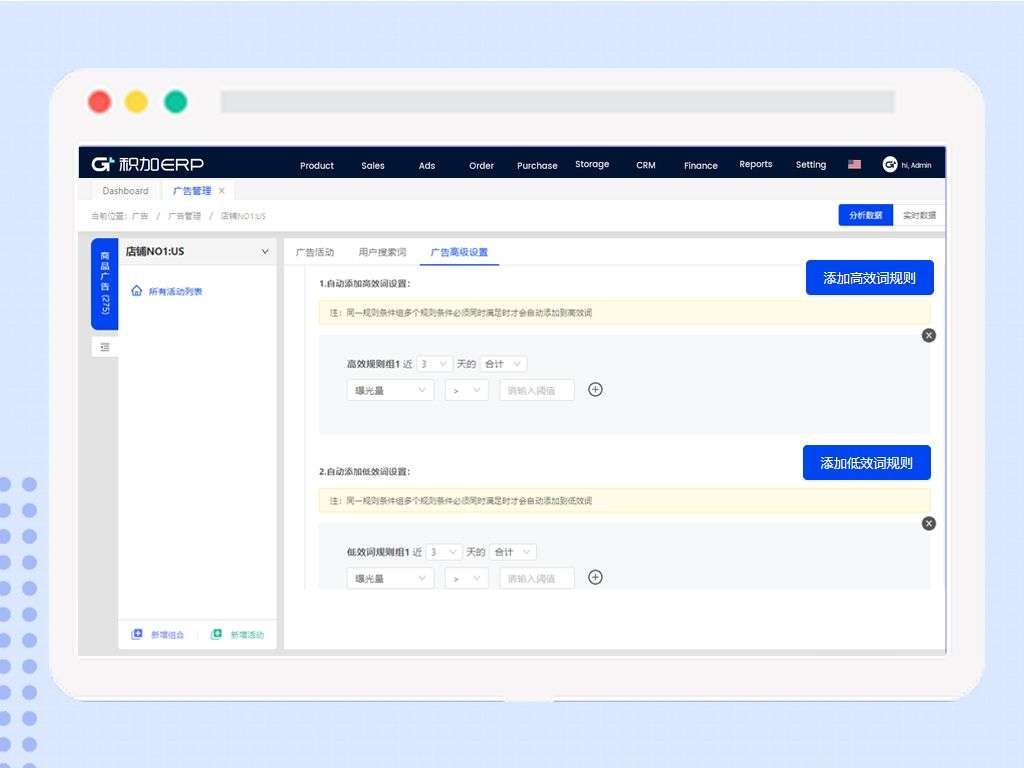Click the 添加高效词规则 button
Screen dimensions: 1024x768
[869, 278]
